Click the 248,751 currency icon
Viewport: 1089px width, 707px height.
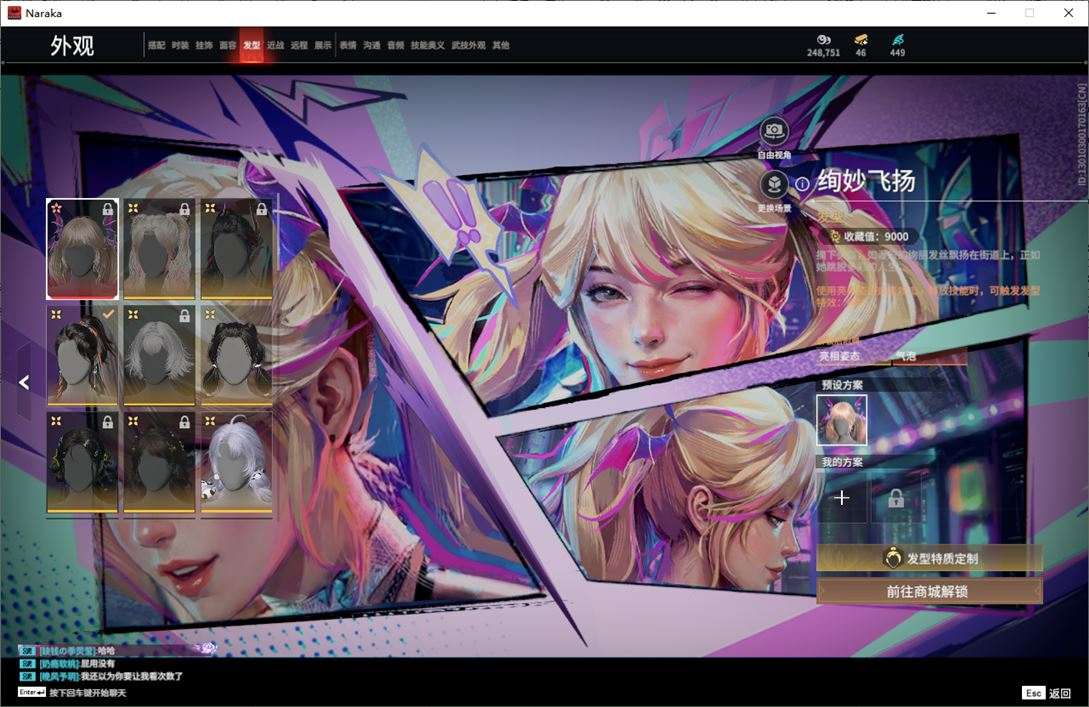pyautogui.click(x=824, y=40)
